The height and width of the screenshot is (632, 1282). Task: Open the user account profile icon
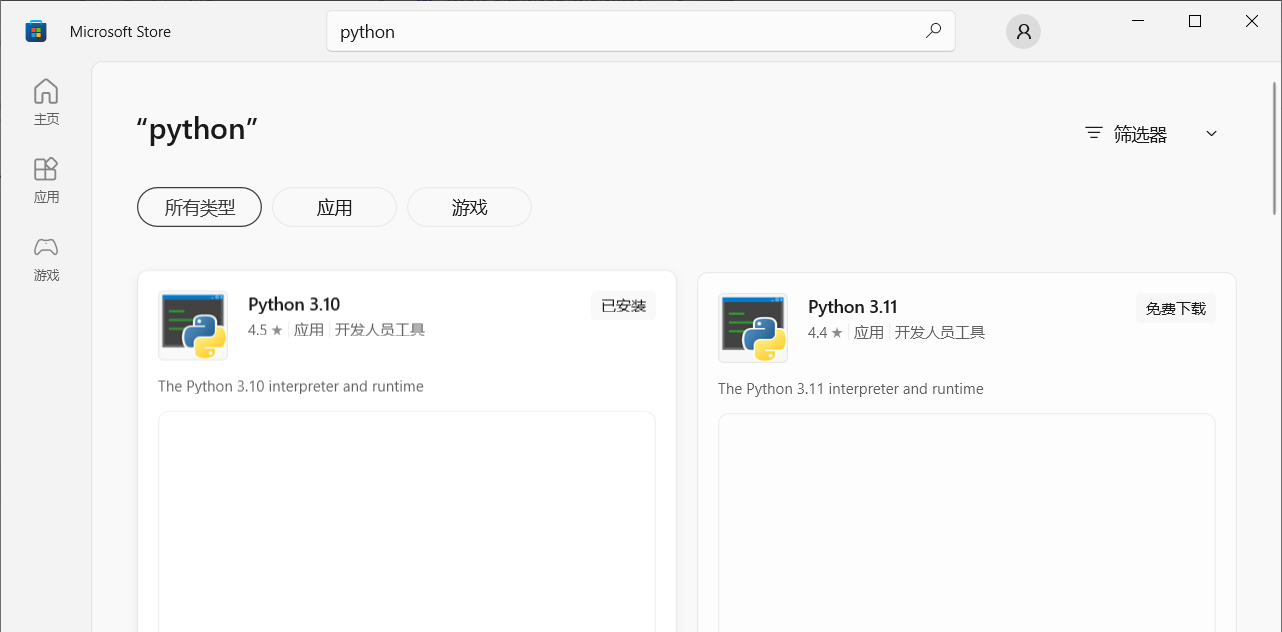pyautogui.click(x=1023, y=32)
